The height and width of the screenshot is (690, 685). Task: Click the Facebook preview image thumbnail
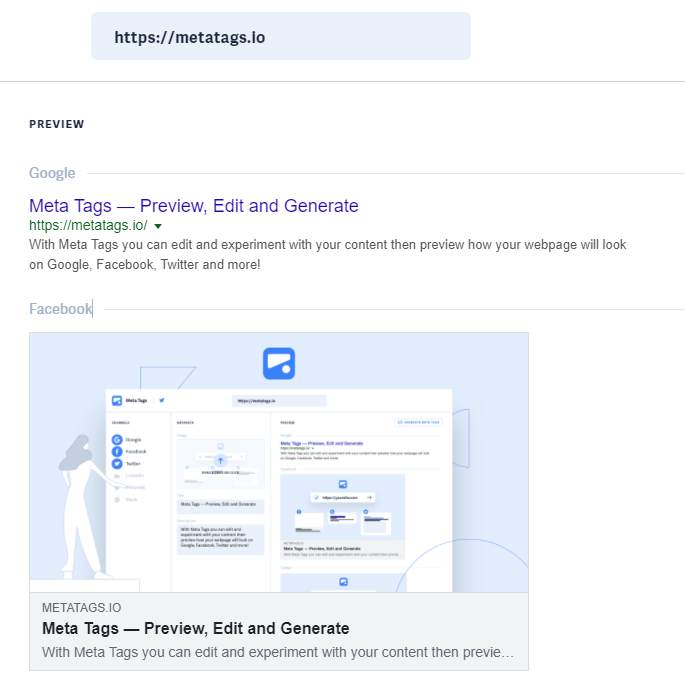pos(279,462)
